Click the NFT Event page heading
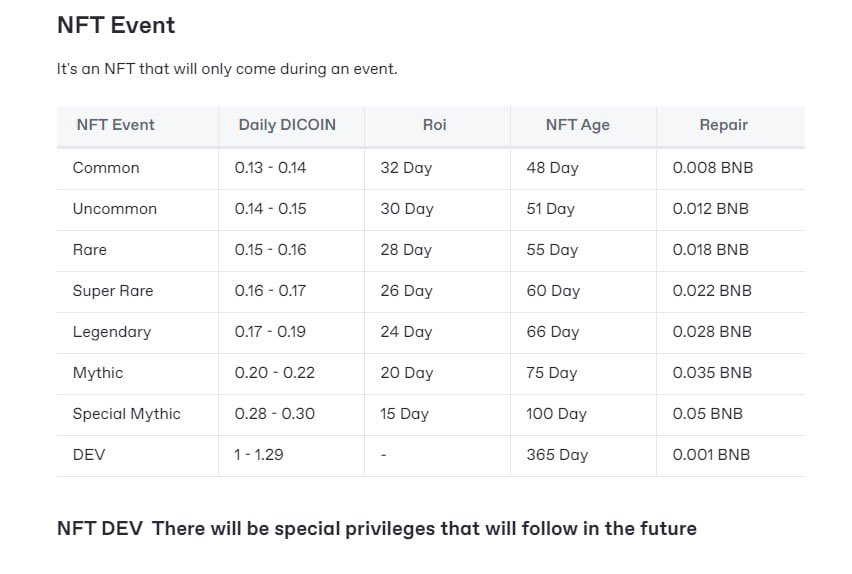The height and width of the screenshot is (574, 852). [x=116, y=26]
